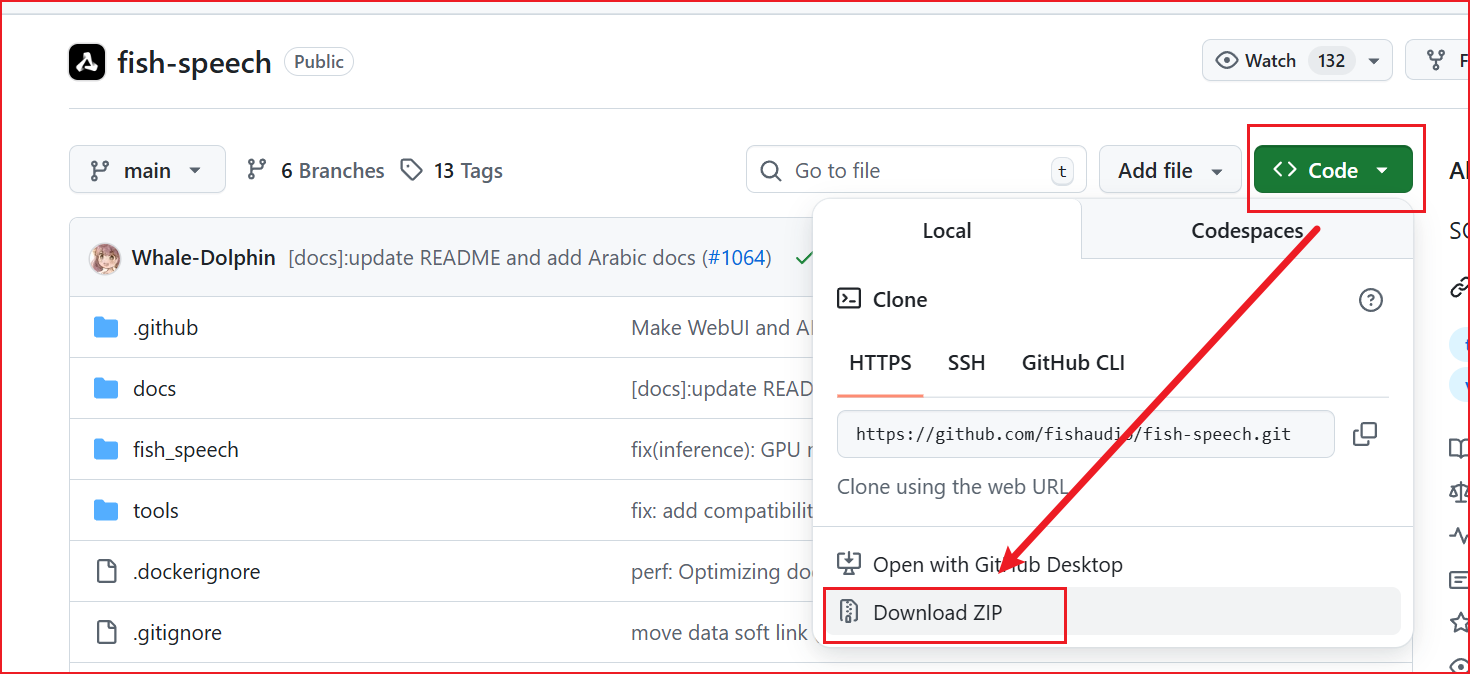Click the Clone terminal icon

coord(849,298)
